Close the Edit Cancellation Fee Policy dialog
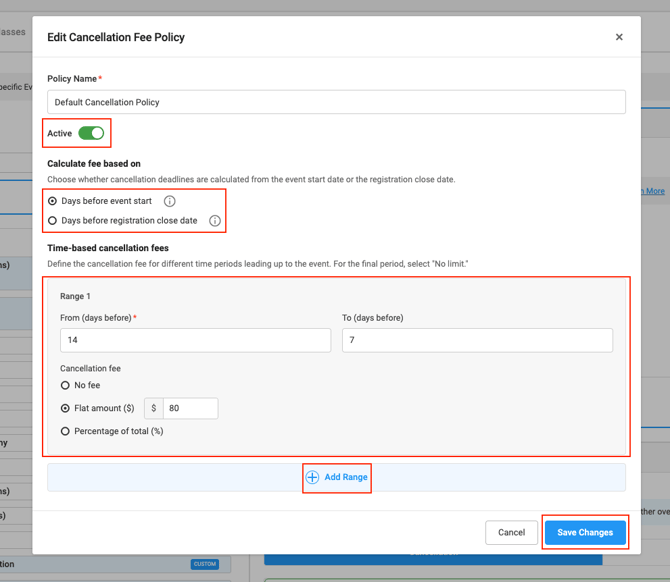 [619, 37]
